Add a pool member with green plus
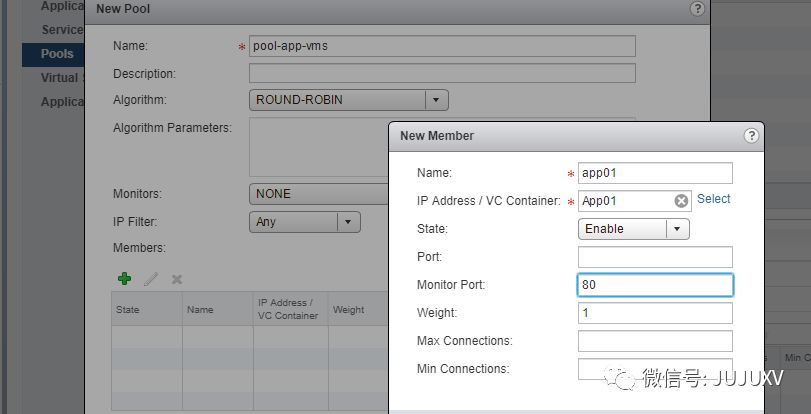811x414 pixels. [124, 279]
